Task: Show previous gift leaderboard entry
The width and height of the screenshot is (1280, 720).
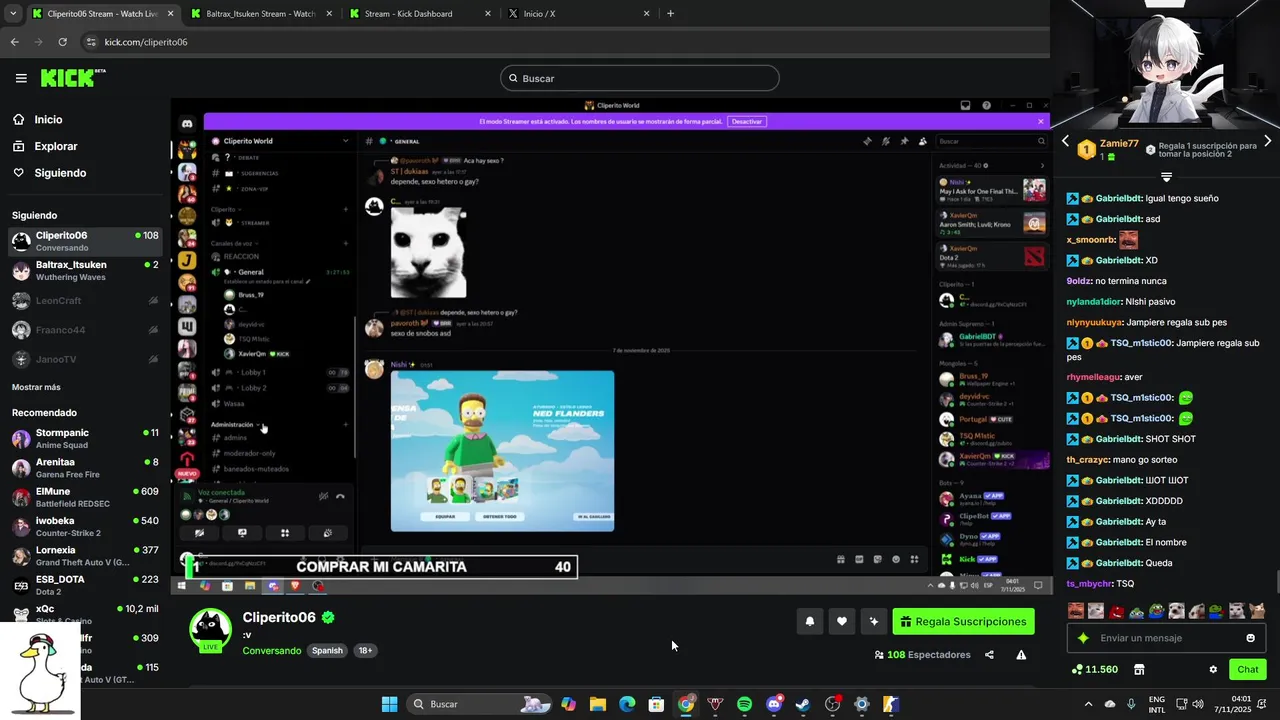Action: 1065,142
